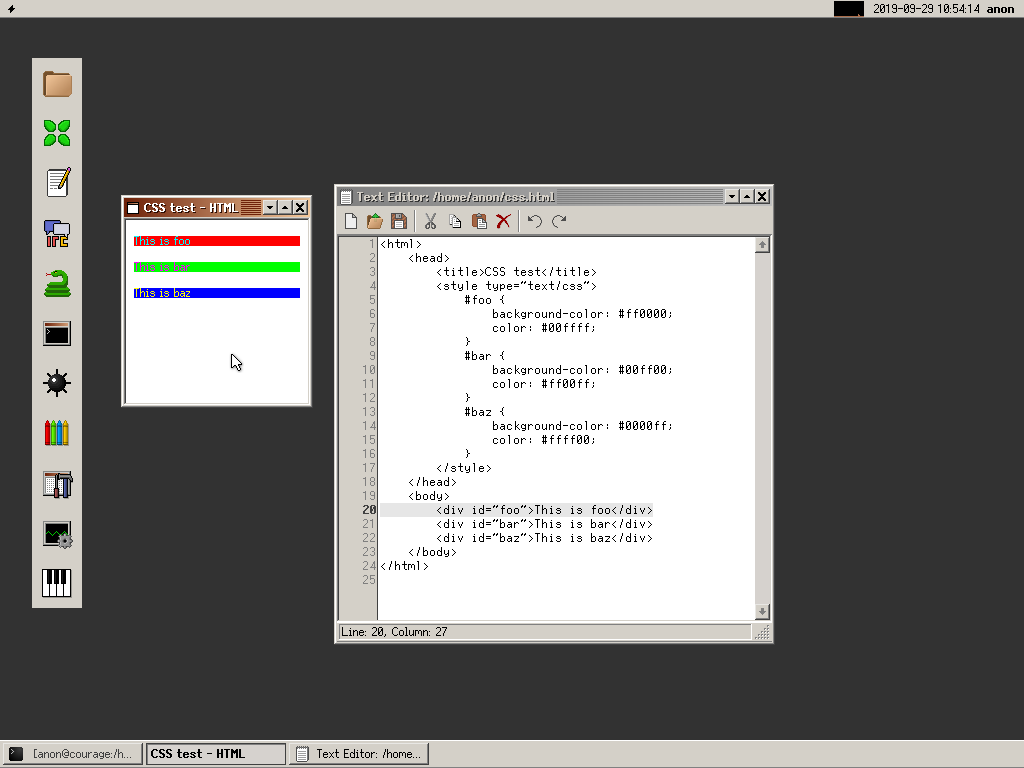
Task: Open the system menu lightning icon
Action: (x=11, y=8)
